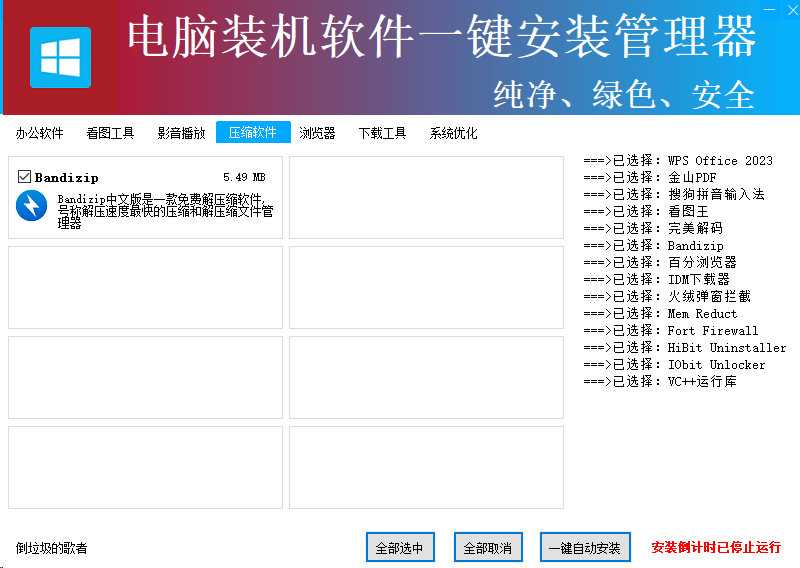Uncheck the Bandizip checkbox
Image resolution: width=800 pixels, height=568 pixels.
24,177
